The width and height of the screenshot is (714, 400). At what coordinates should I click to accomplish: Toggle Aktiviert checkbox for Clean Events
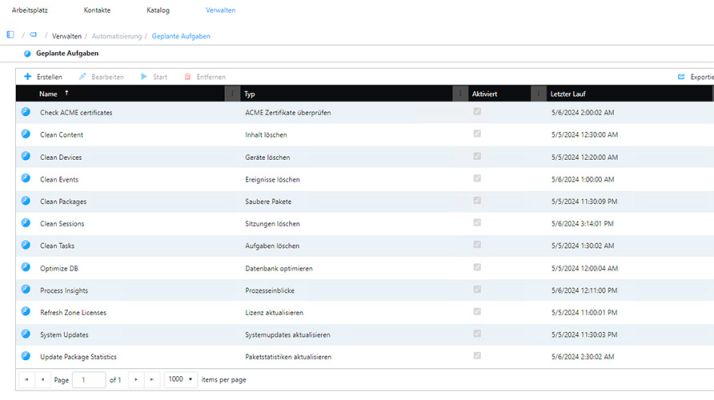pos(477,179)
